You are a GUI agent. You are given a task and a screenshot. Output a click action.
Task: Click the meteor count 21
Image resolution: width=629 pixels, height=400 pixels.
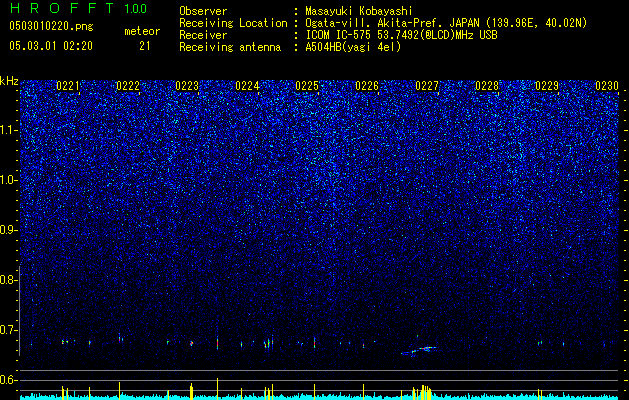coord(145,46)
